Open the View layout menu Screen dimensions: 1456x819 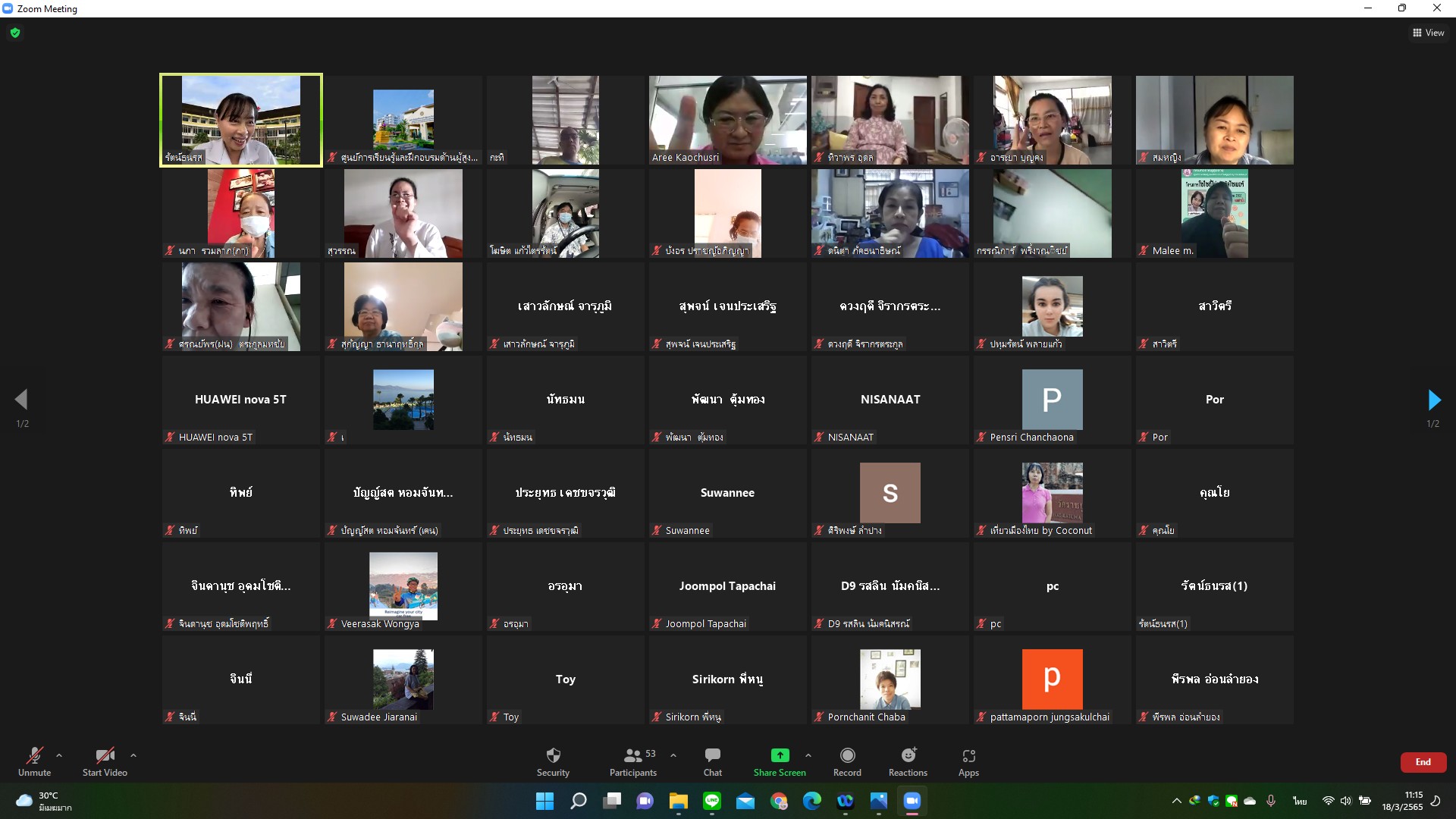click(x=1428, y=33)
